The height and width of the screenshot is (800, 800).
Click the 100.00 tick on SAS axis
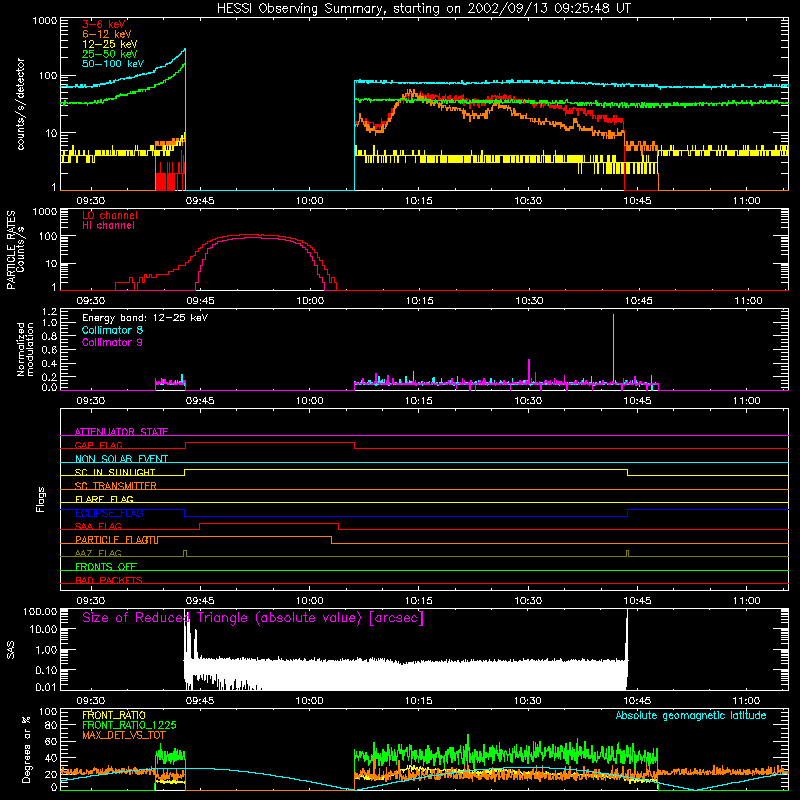[40, 611]
